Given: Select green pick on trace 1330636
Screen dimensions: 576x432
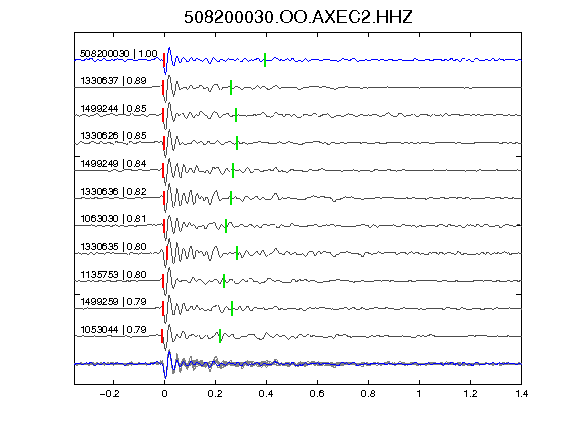Looking at the screenshot, I should pyautogui.click(x=231, y=198).
